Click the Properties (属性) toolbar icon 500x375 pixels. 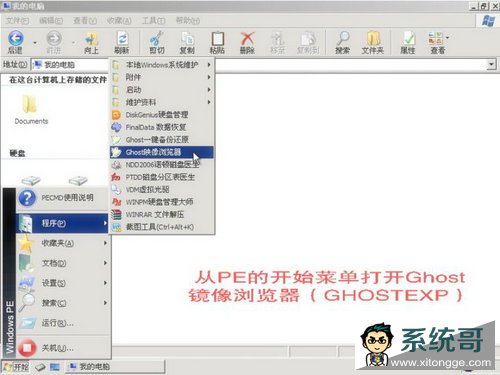(x=408, y=39)
